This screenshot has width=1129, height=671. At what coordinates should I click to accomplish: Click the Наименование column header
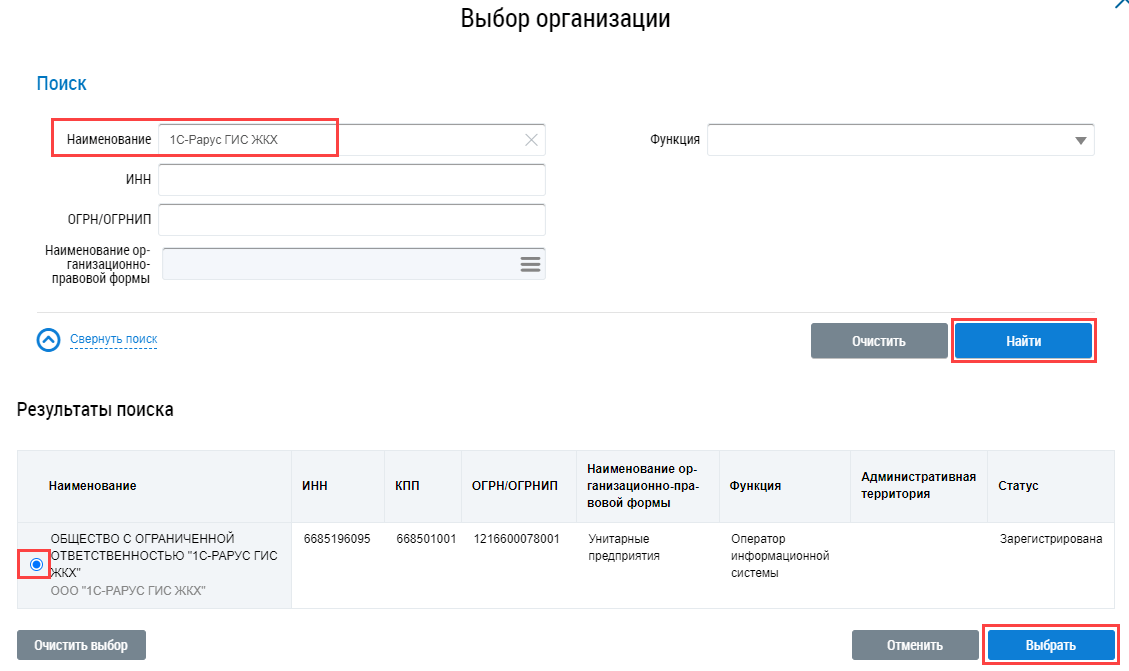point(93,486)
